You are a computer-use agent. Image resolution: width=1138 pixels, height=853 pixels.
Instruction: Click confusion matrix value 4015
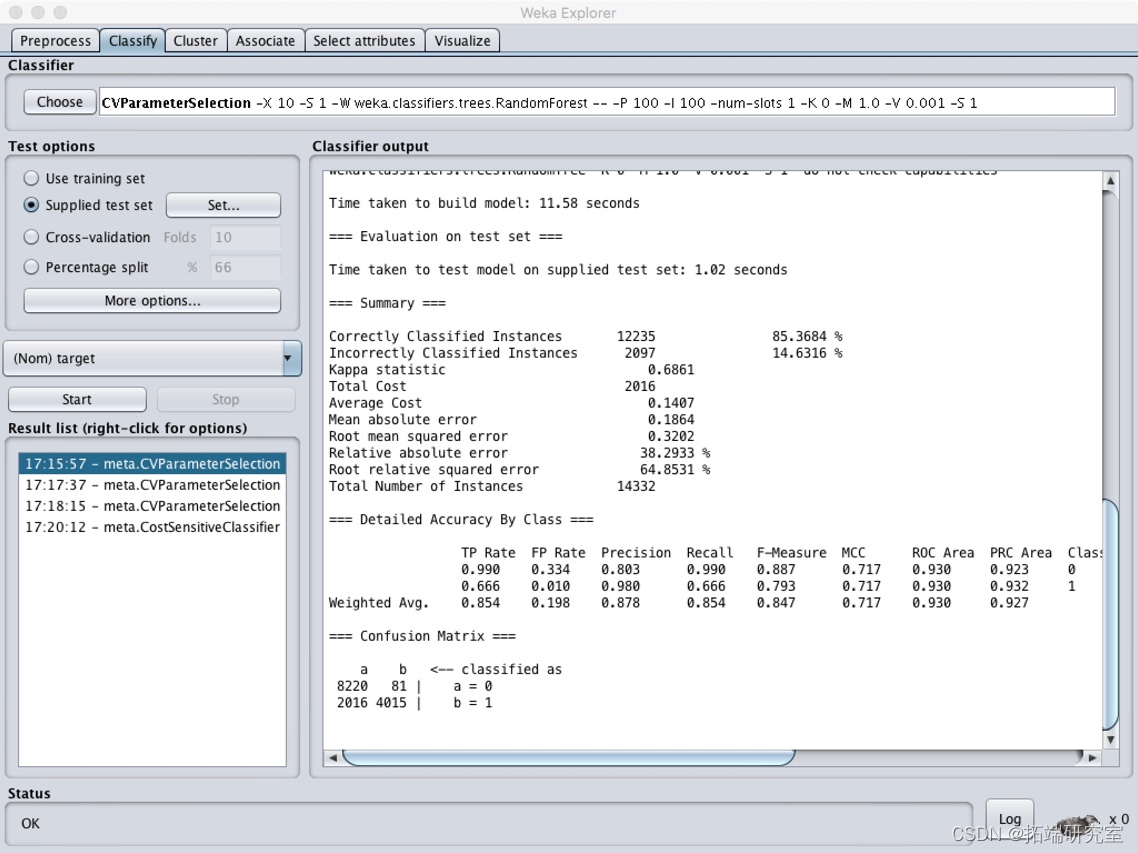pos(391,703)
